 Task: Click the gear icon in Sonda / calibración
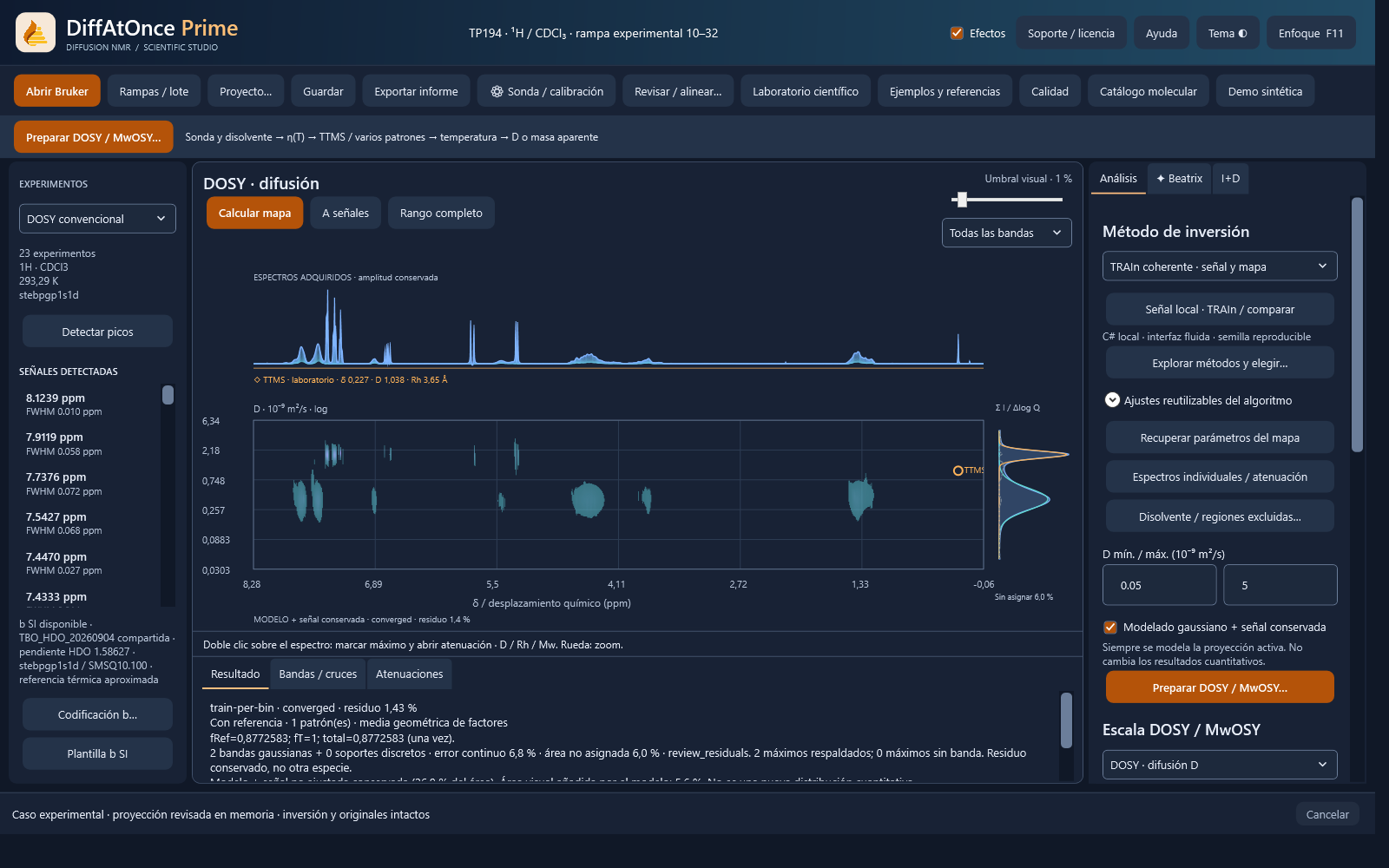497,91
